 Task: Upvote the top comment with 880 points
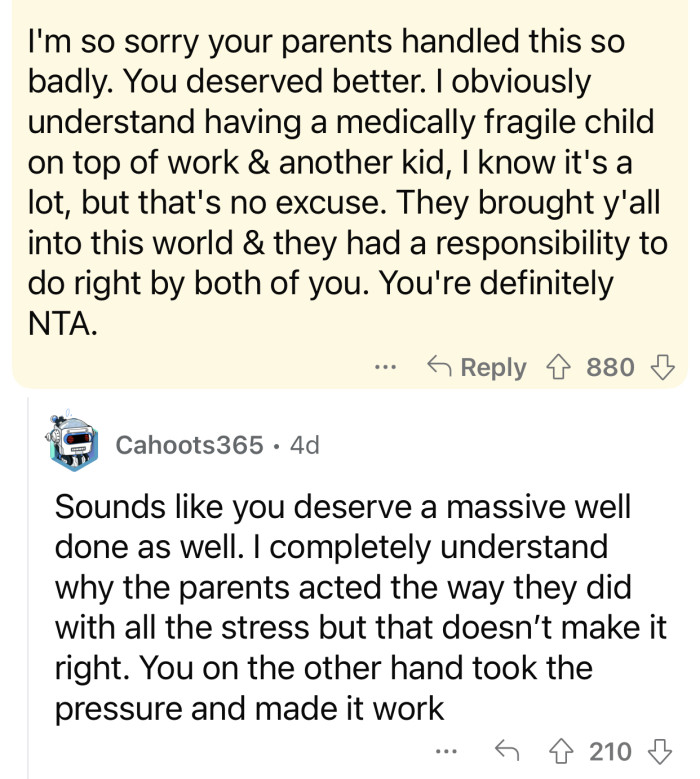point(558,368)
